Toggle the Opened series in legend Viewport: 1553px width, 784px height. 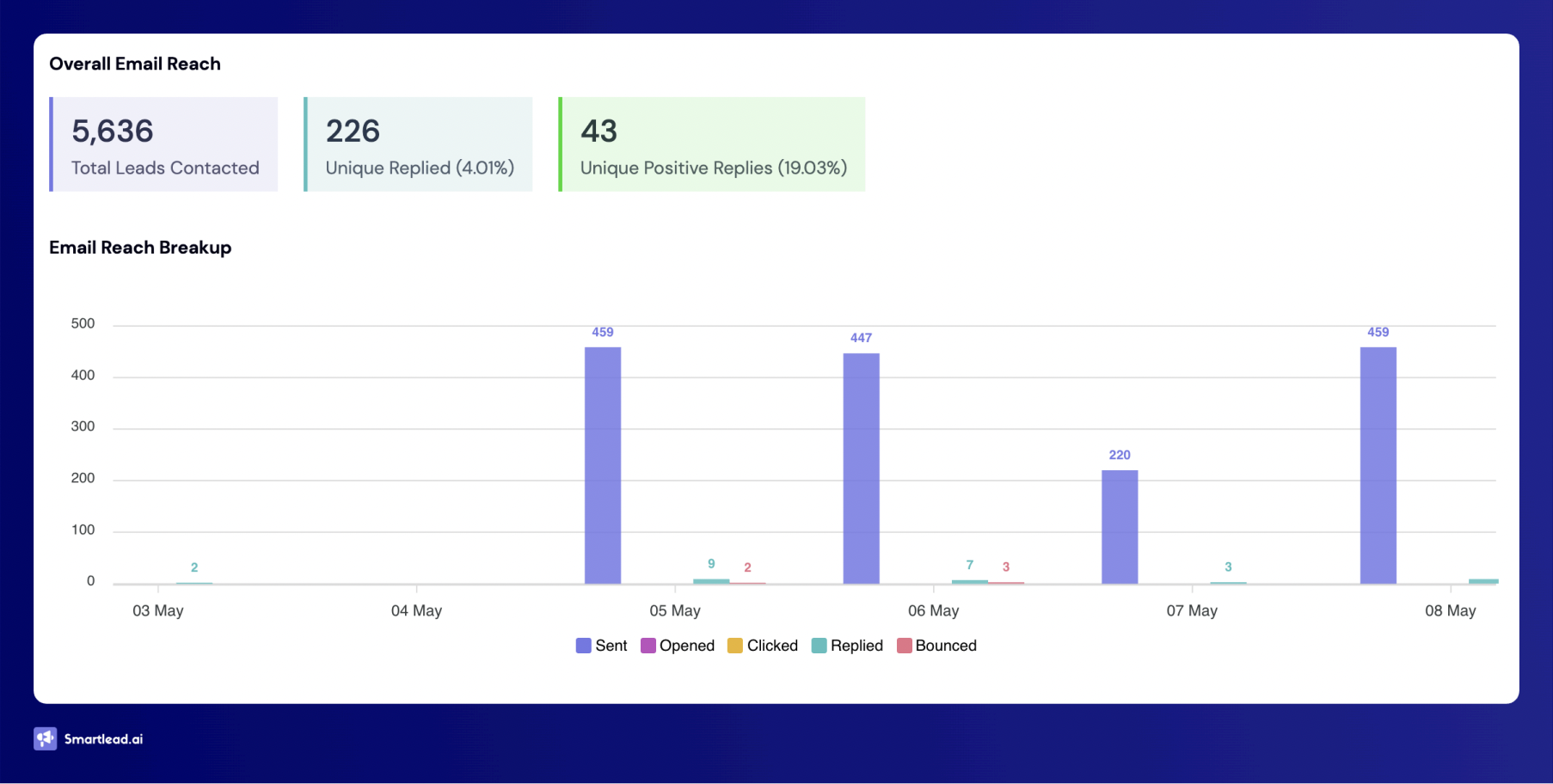(678, 646)
